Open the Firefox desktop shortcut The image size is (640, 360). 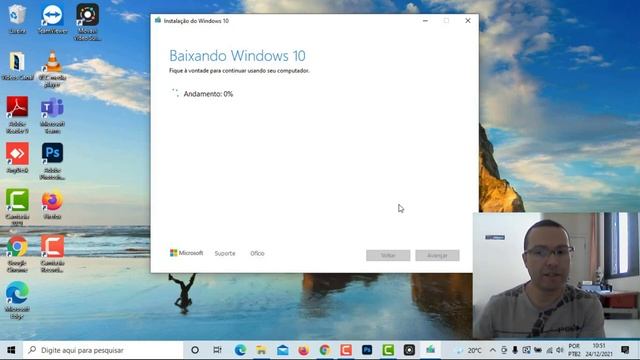[52, 205]
